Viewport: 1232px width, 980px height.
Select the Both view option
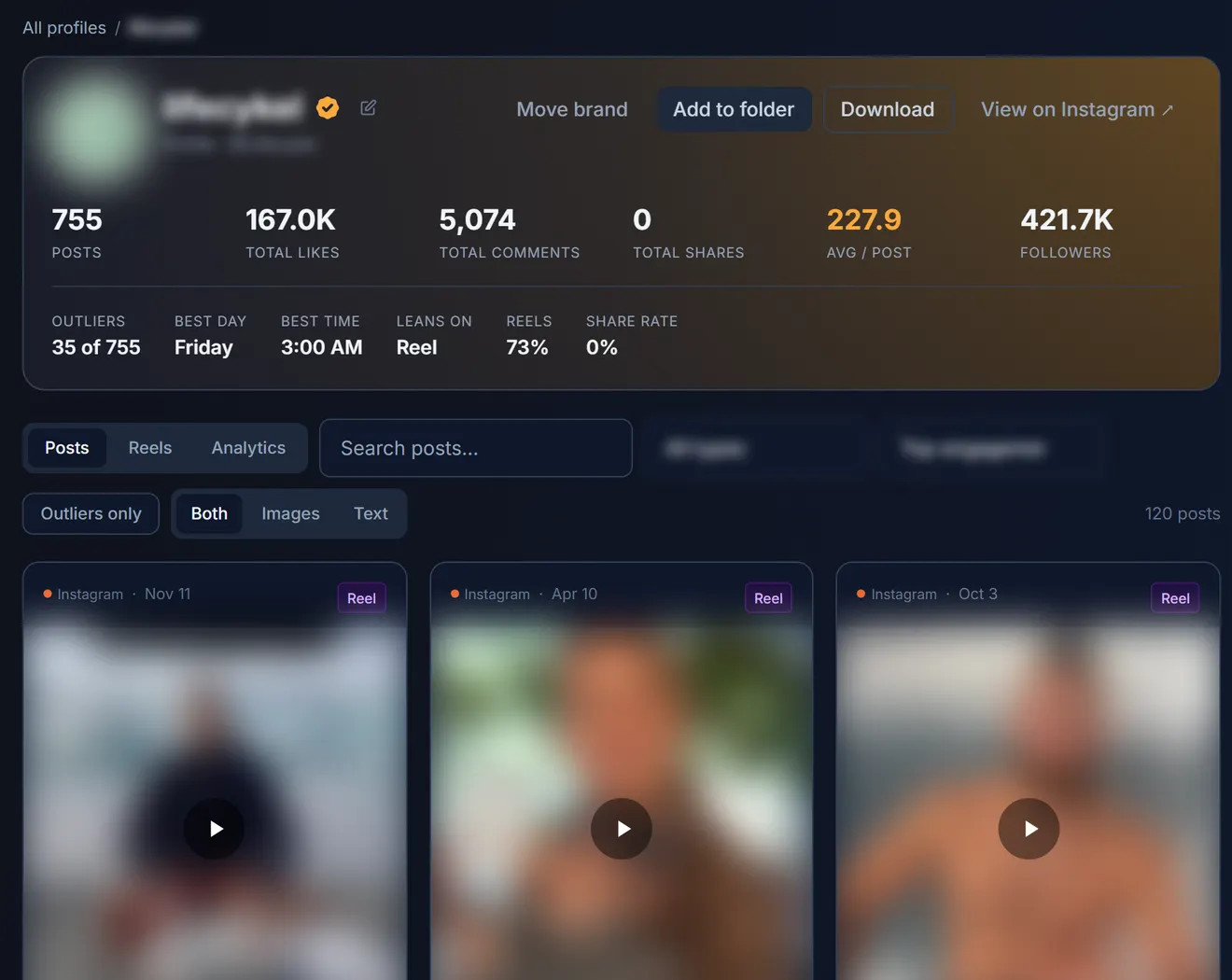click(209, 513)
